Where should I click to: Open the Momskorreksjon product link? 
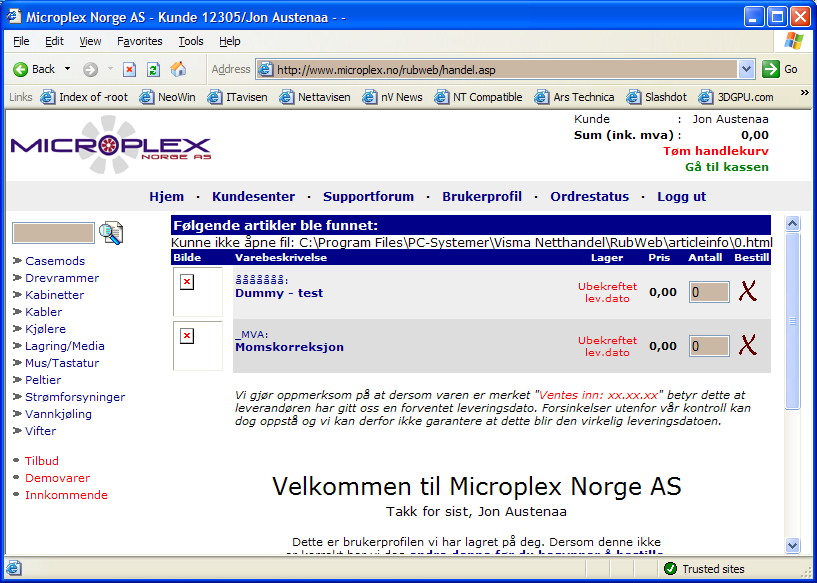289,348
